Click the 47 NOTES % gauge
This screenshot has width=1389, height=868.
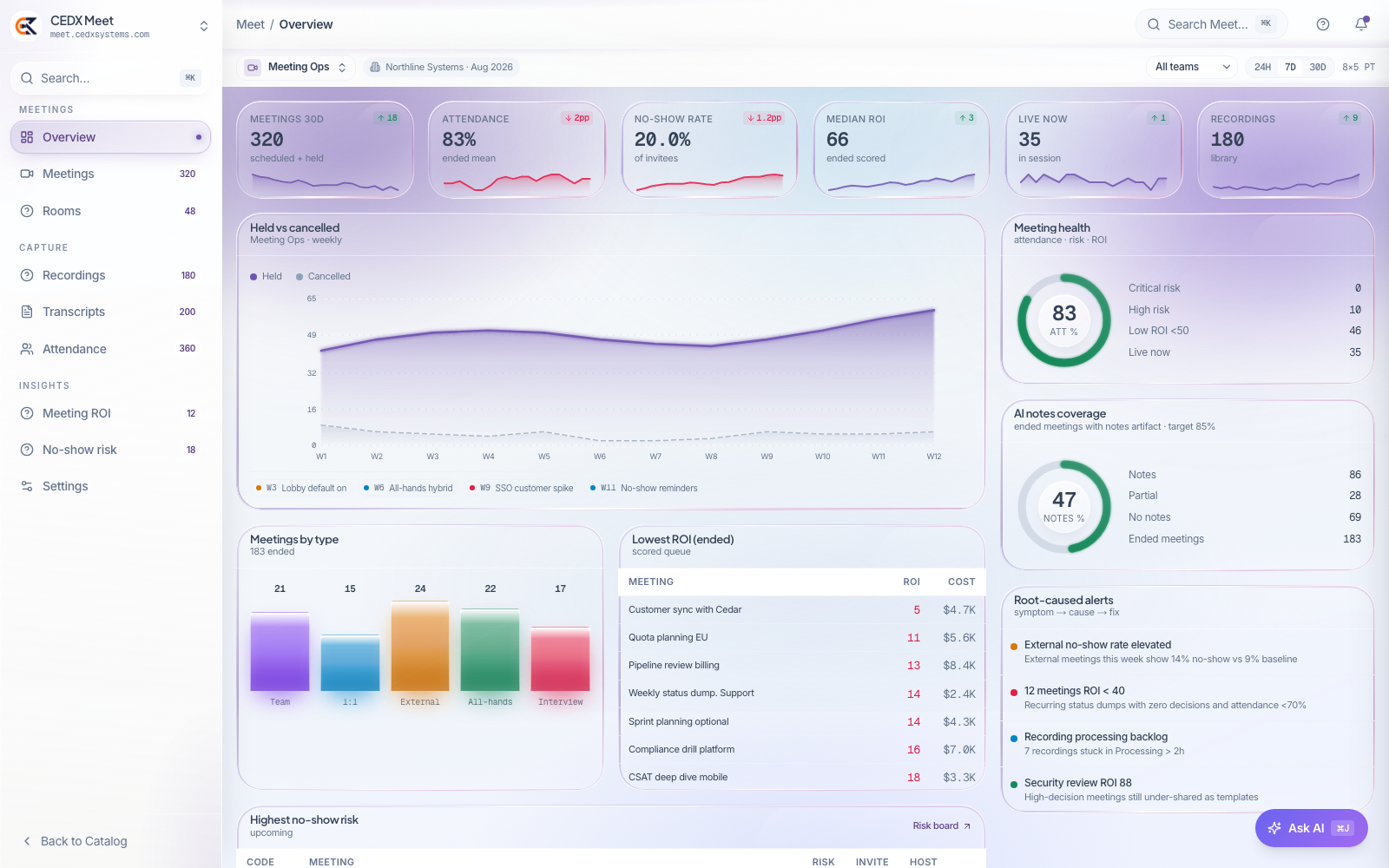coord(1064,507)
